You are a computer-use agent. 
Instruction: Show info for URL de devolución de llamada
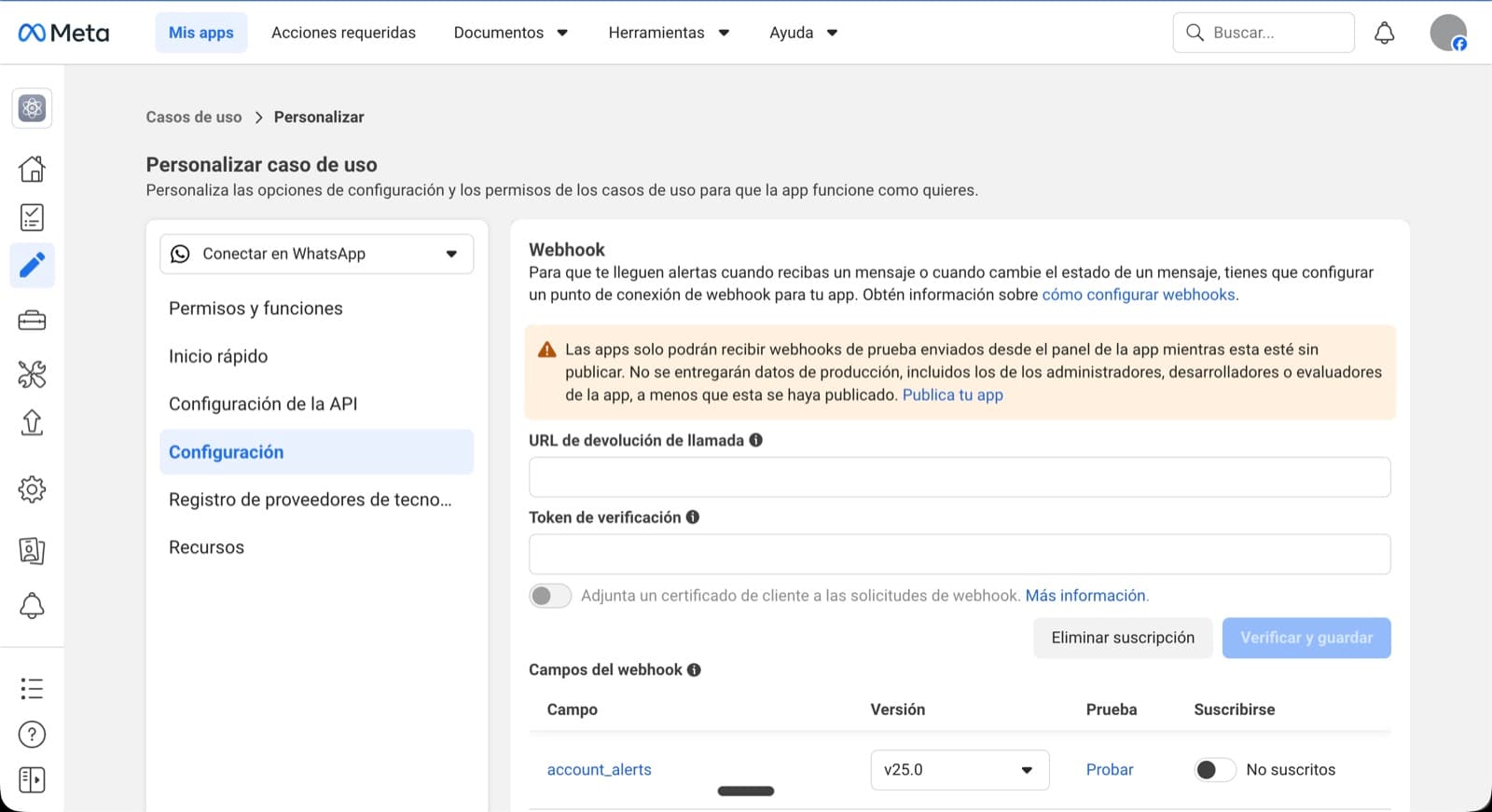pyautogui.click(x=756, y=440)
